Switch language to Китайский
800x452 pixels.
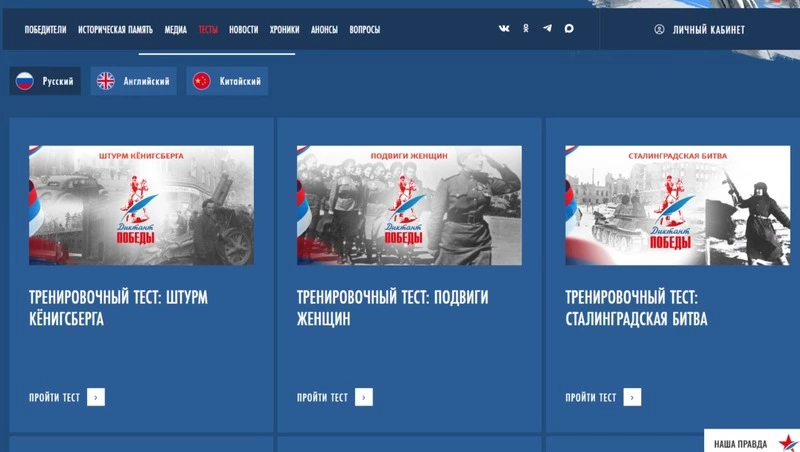[x=229, y=81]
